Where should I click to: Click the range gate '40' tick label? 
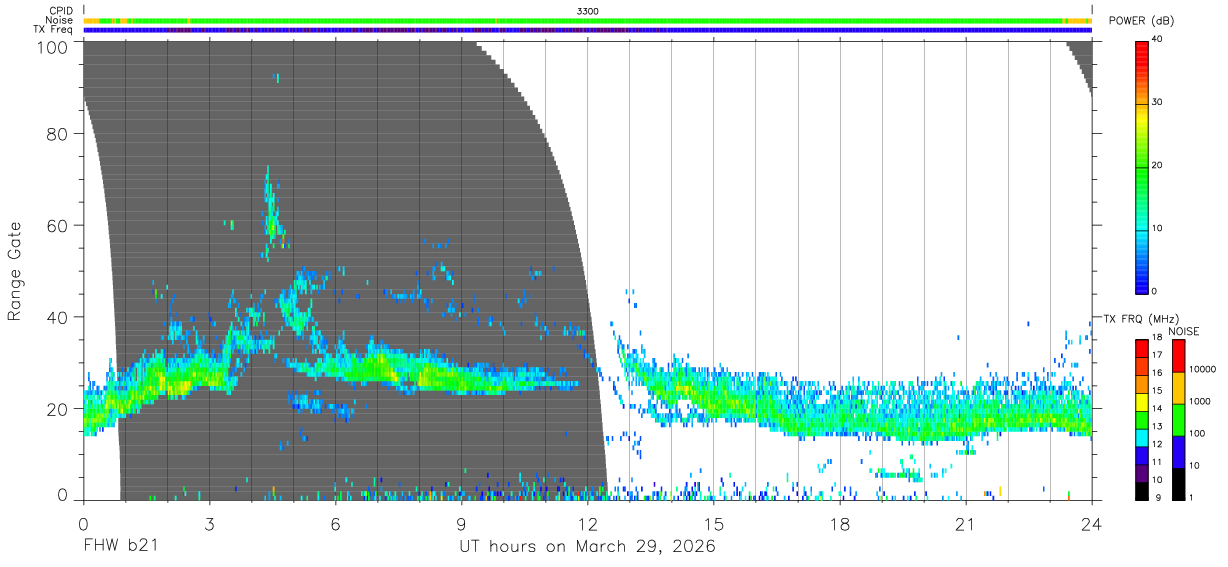(x=57, y=317)
